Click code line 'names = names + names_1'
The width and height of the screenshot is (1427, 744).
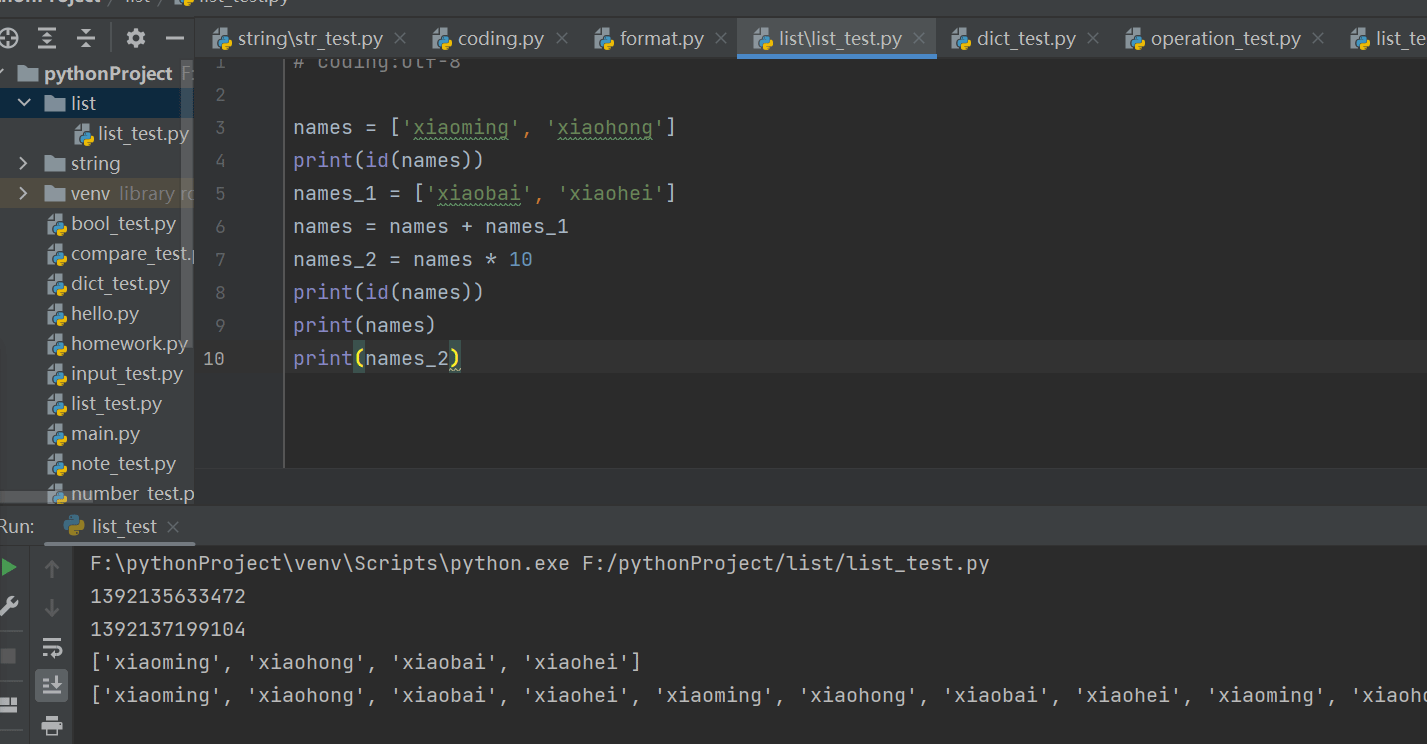[x=431, y=226]
